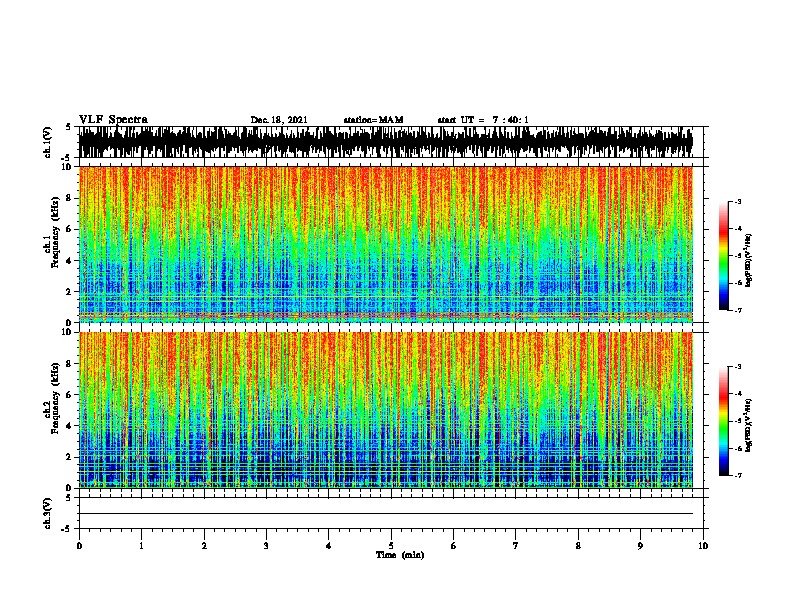Viewport: 792px width, 612px height.
Task: Click the "station=MAM" label
Action: point(373,120)
